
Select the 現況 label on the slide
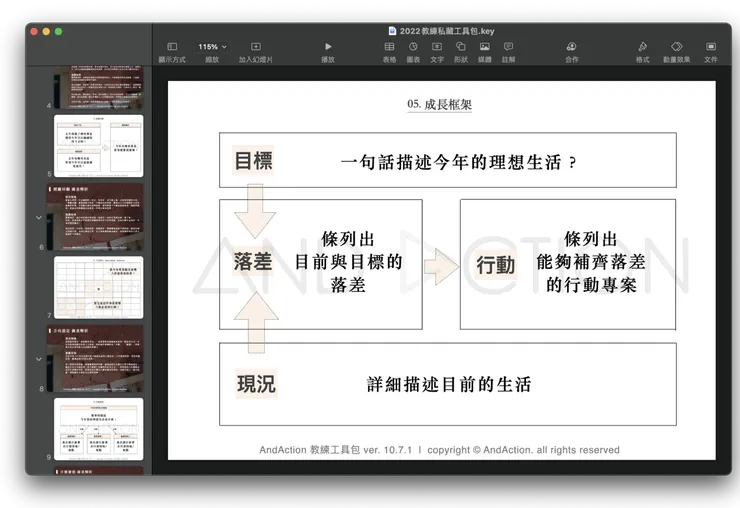256,384
